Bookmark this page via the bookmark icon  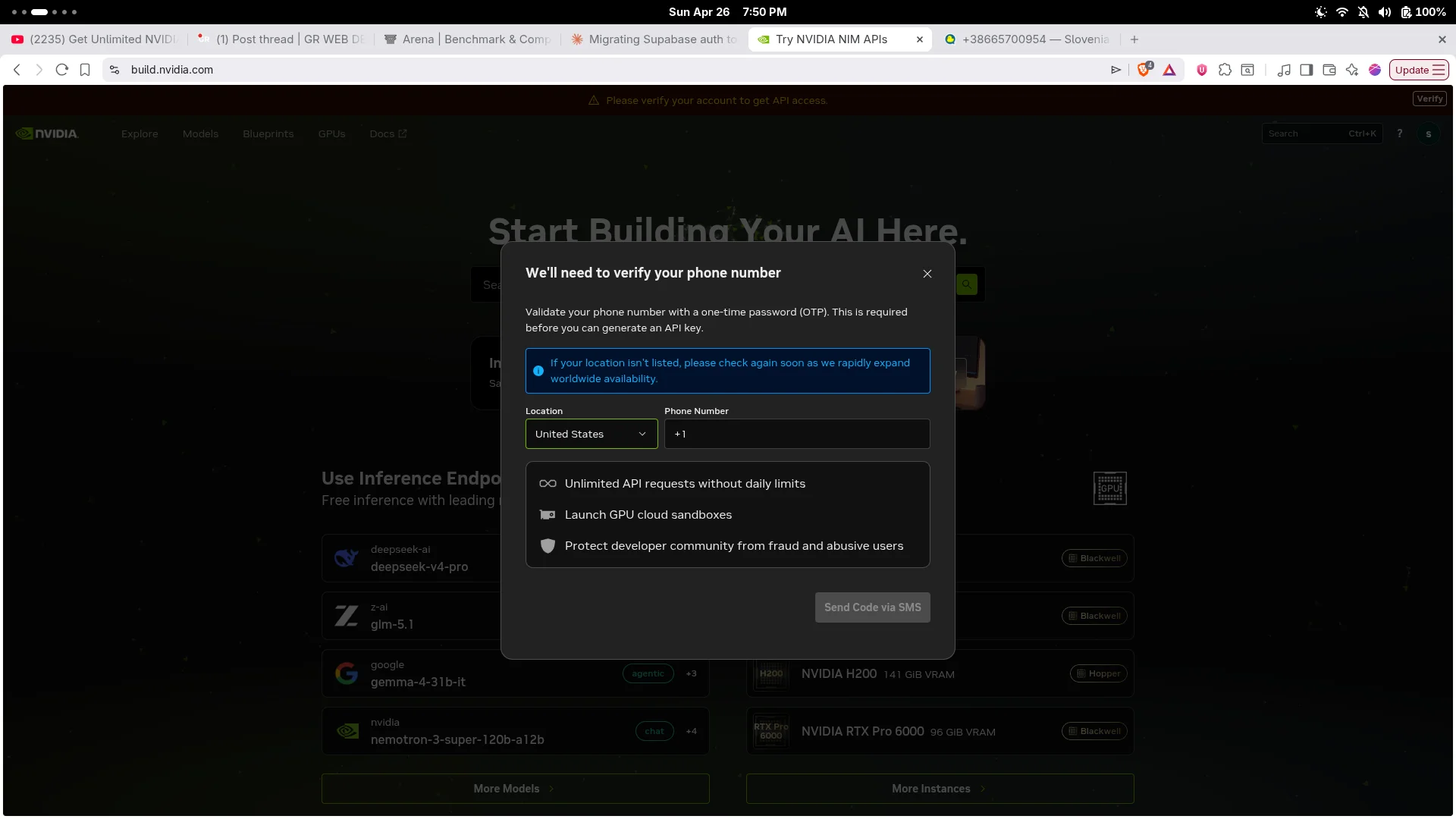[x=85, y=70]
